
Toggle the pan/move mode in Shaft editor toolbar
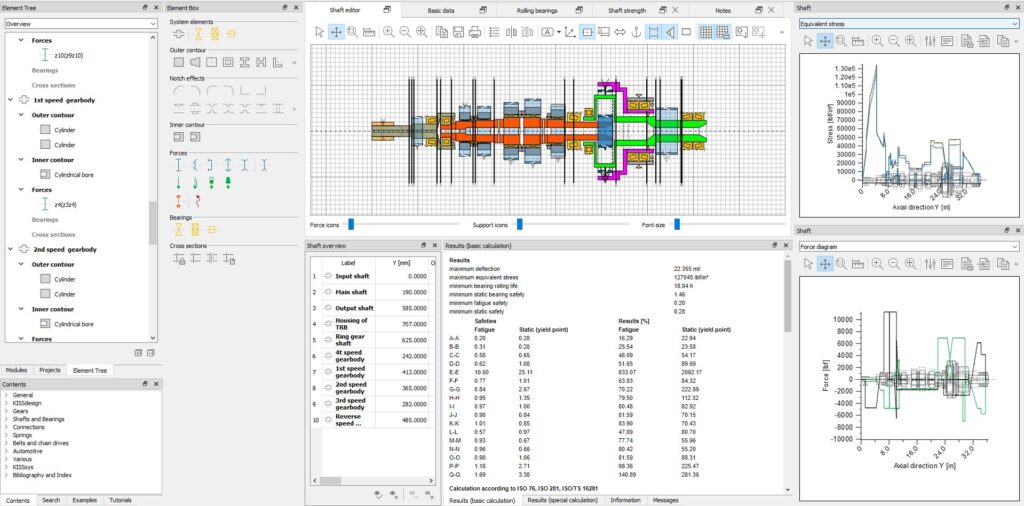point(336,32)
